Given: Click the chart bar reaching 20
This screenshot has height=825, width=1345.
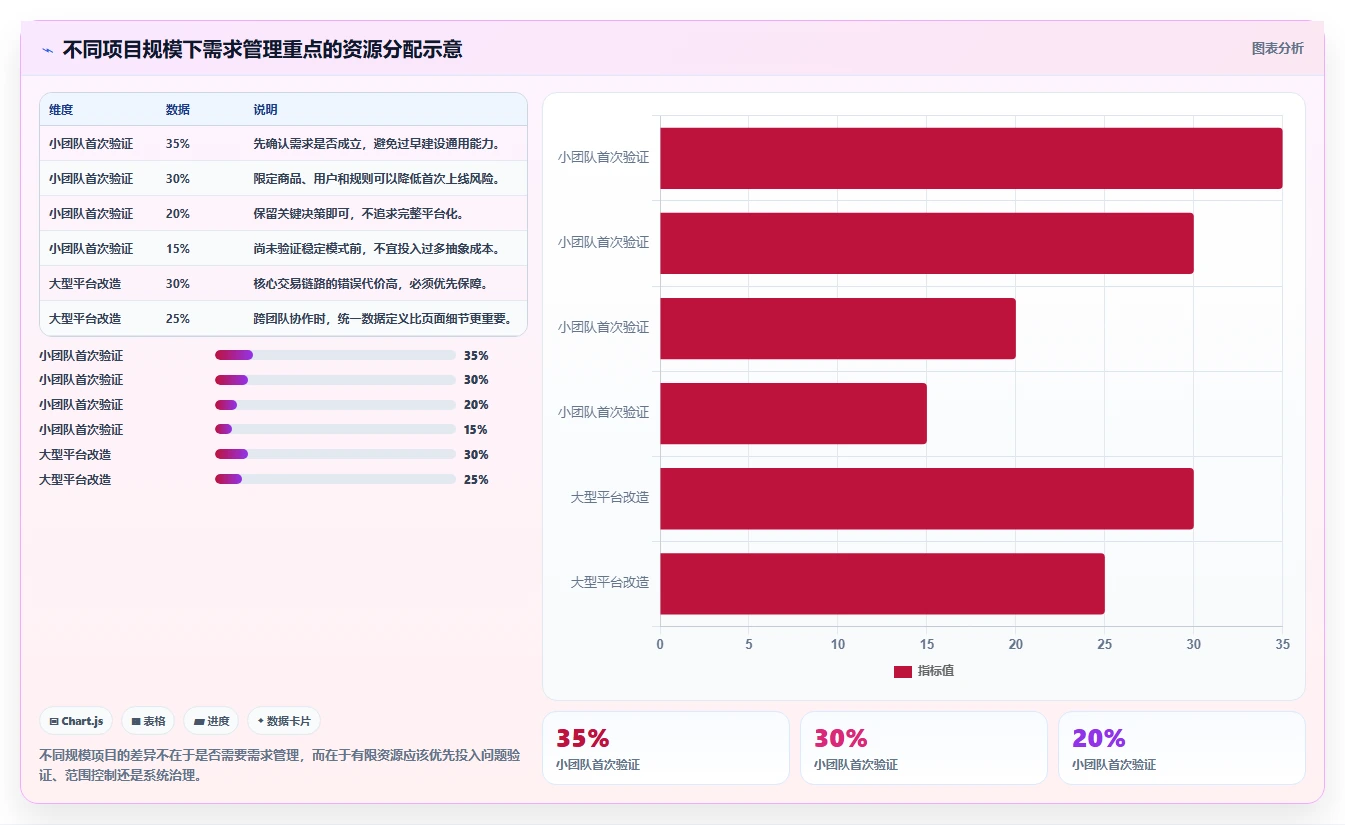Looking at the screenshot, I should 838,328.
